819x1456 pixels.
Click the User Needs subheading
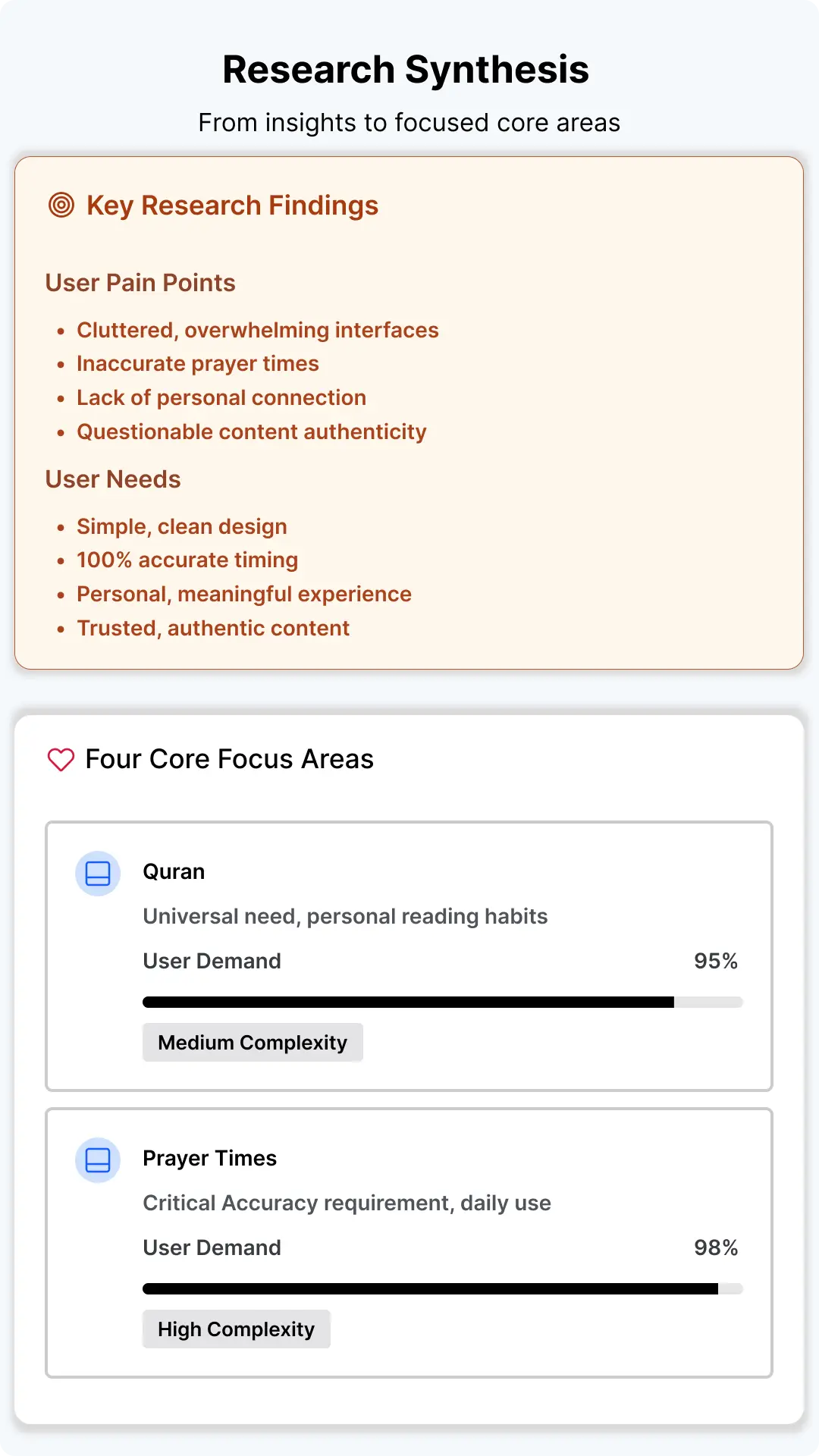(113, 479)
